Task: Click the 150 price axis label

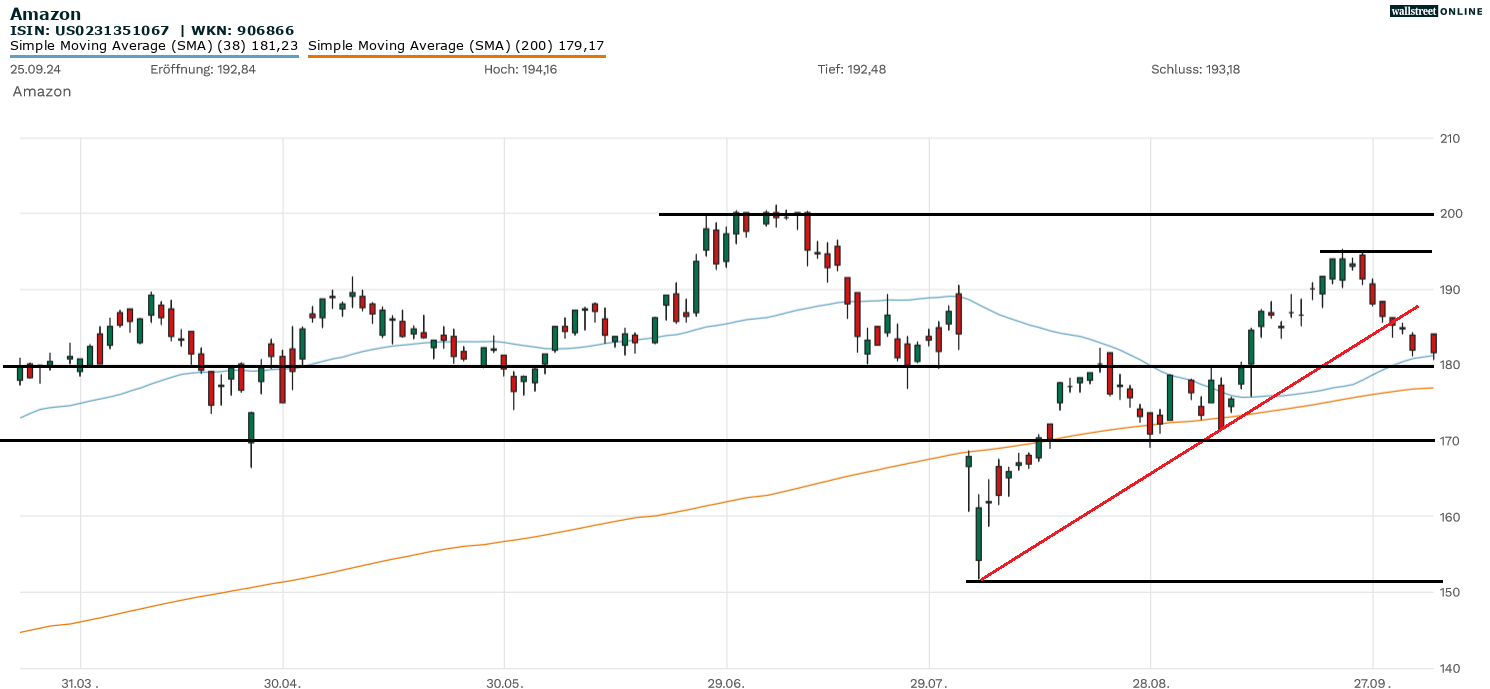Action: [1450, 592]
